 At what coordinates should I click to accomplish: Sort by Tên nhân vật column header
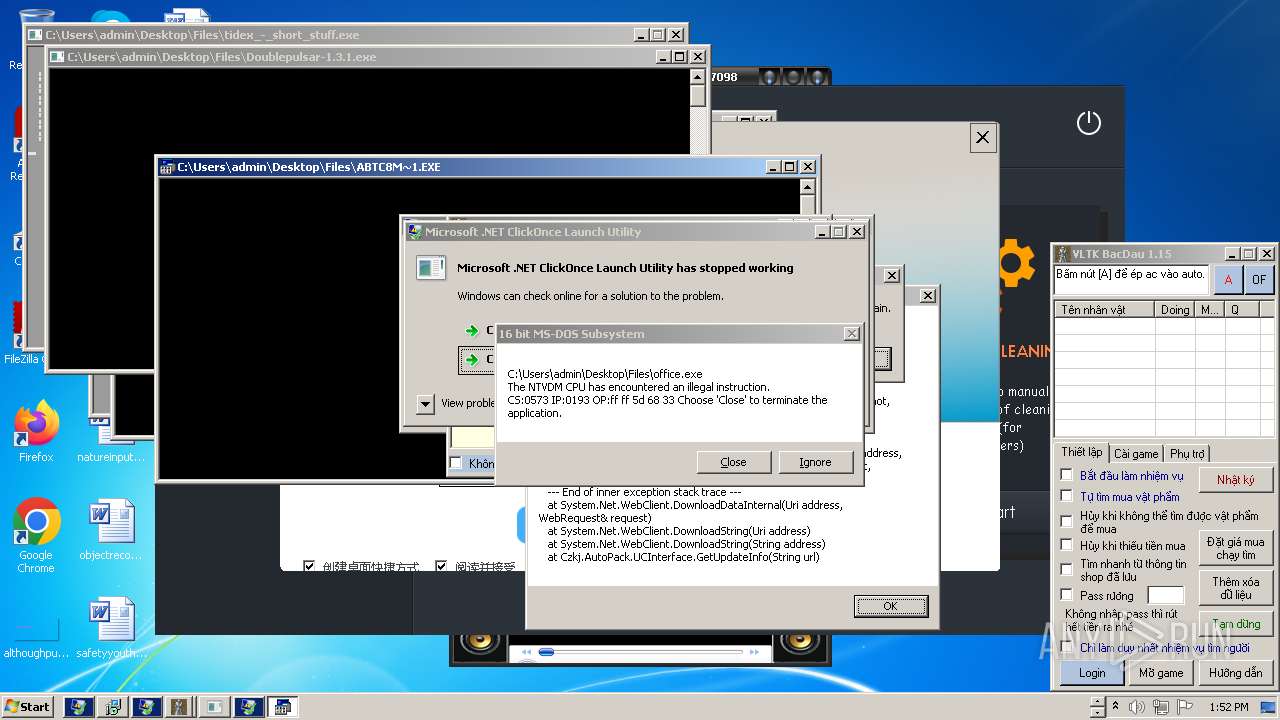[x=1105, y=310]
